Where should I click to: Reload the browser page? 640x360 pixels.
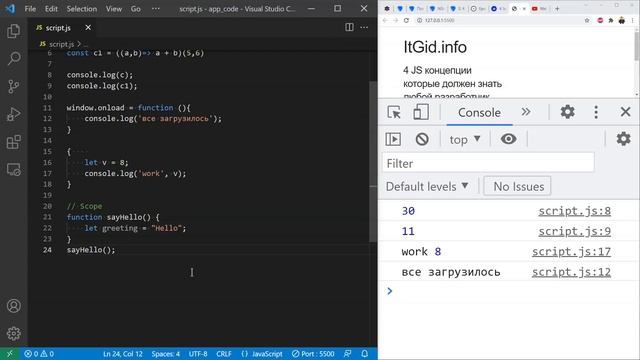[x=406, y=20]
